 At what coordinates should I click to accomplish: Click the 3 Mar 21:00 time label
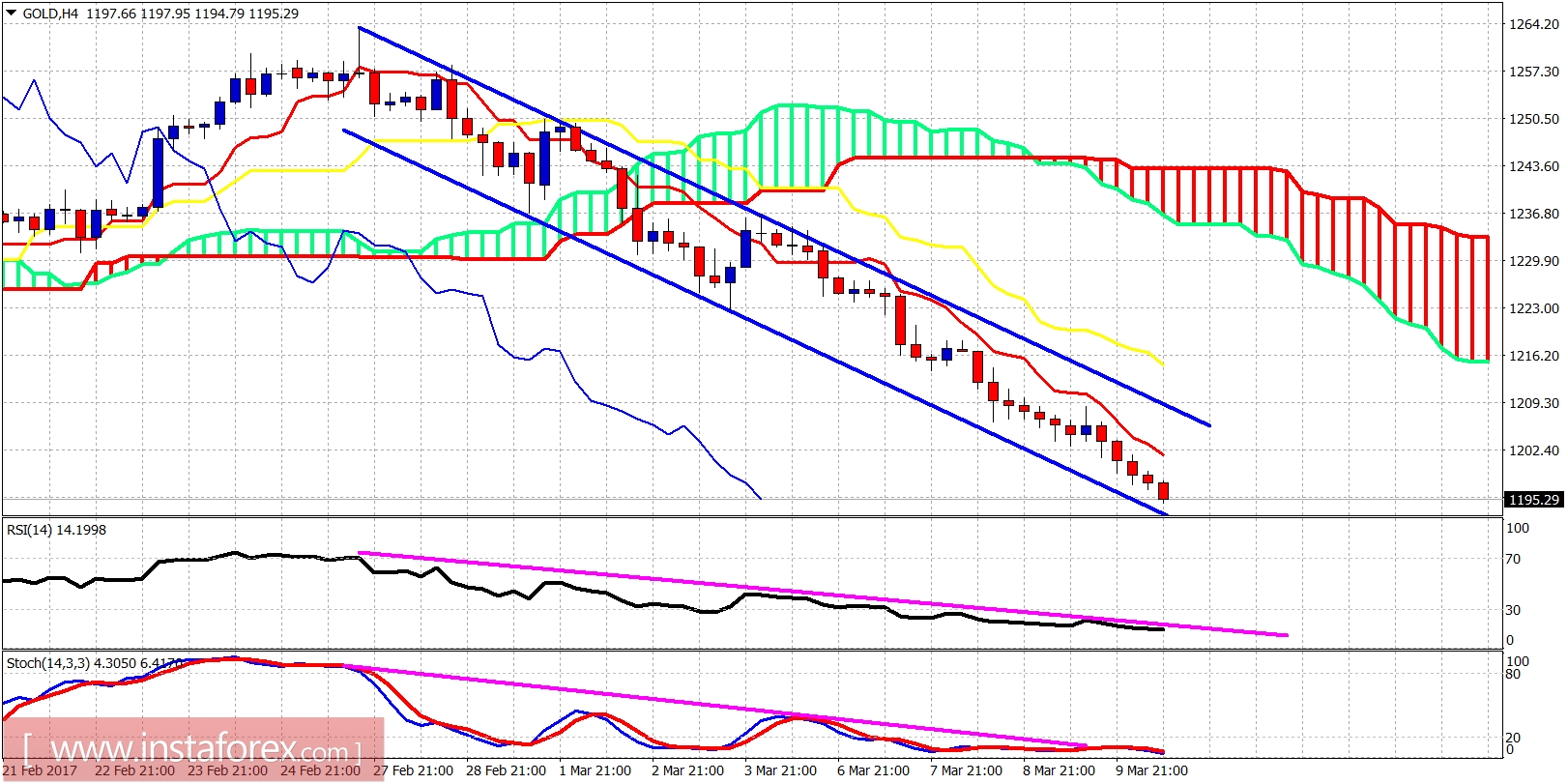click(x=780, y=770)
